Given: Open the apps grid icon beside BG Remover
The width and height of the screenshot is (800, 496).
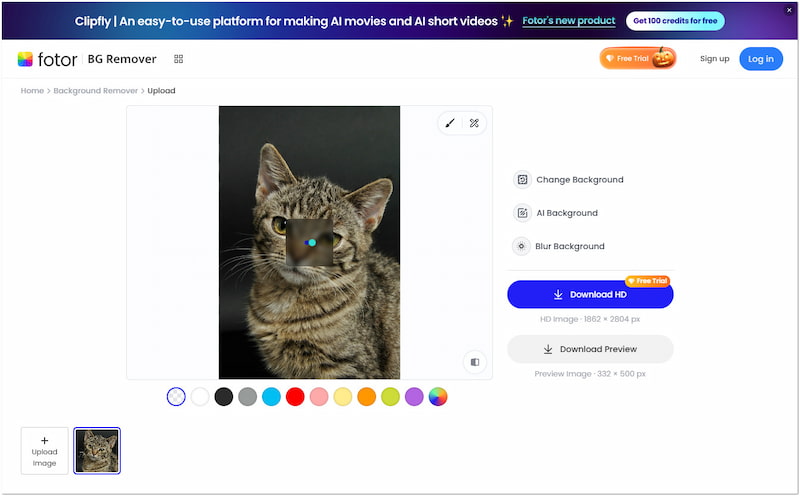Looking at the screenshot, I should tap(178, 59).
